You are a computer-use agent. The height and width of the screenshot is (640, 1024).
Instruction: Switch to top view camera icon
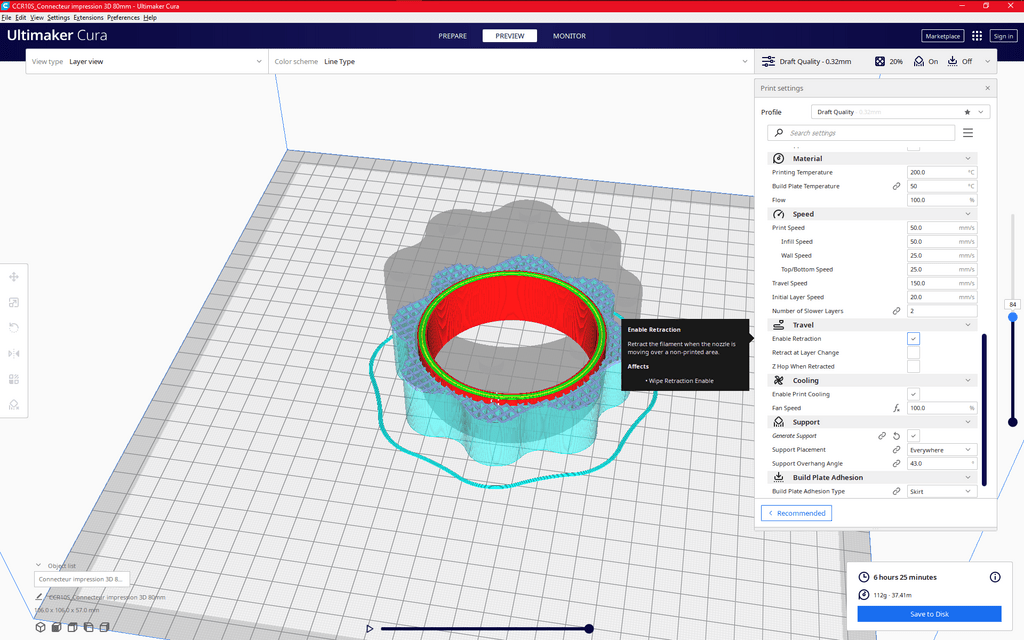(x=72, y=627)
